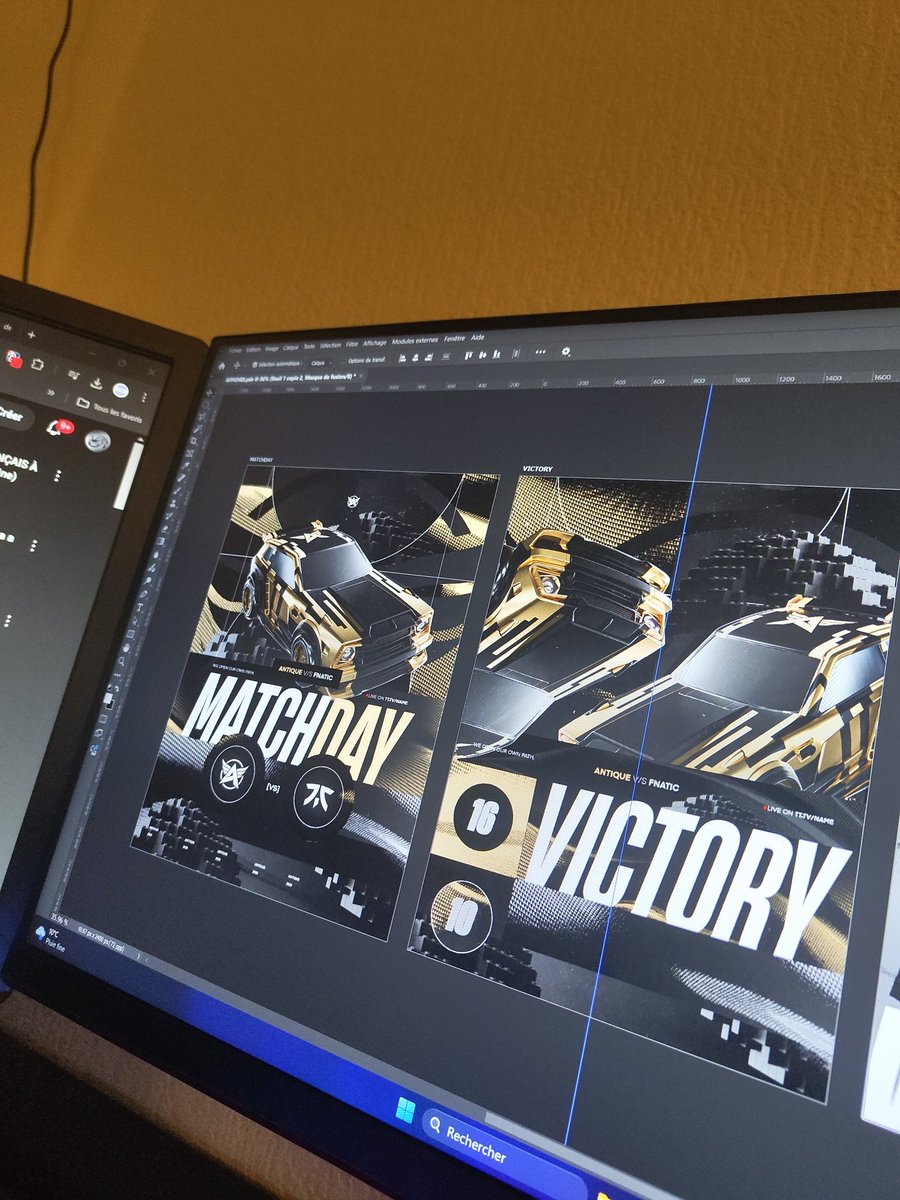Open the 'Image' menu in Photoshop
This screenshot has width=900, height=1200.
pyautogui.click(x=272, y=349)
